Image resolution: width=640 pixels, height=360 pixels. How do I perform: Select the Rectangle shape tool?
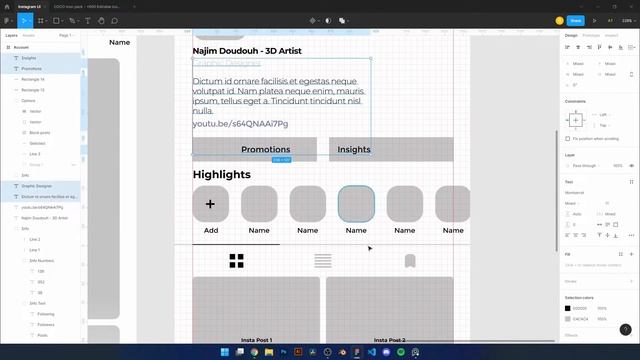tap(56, 20)
